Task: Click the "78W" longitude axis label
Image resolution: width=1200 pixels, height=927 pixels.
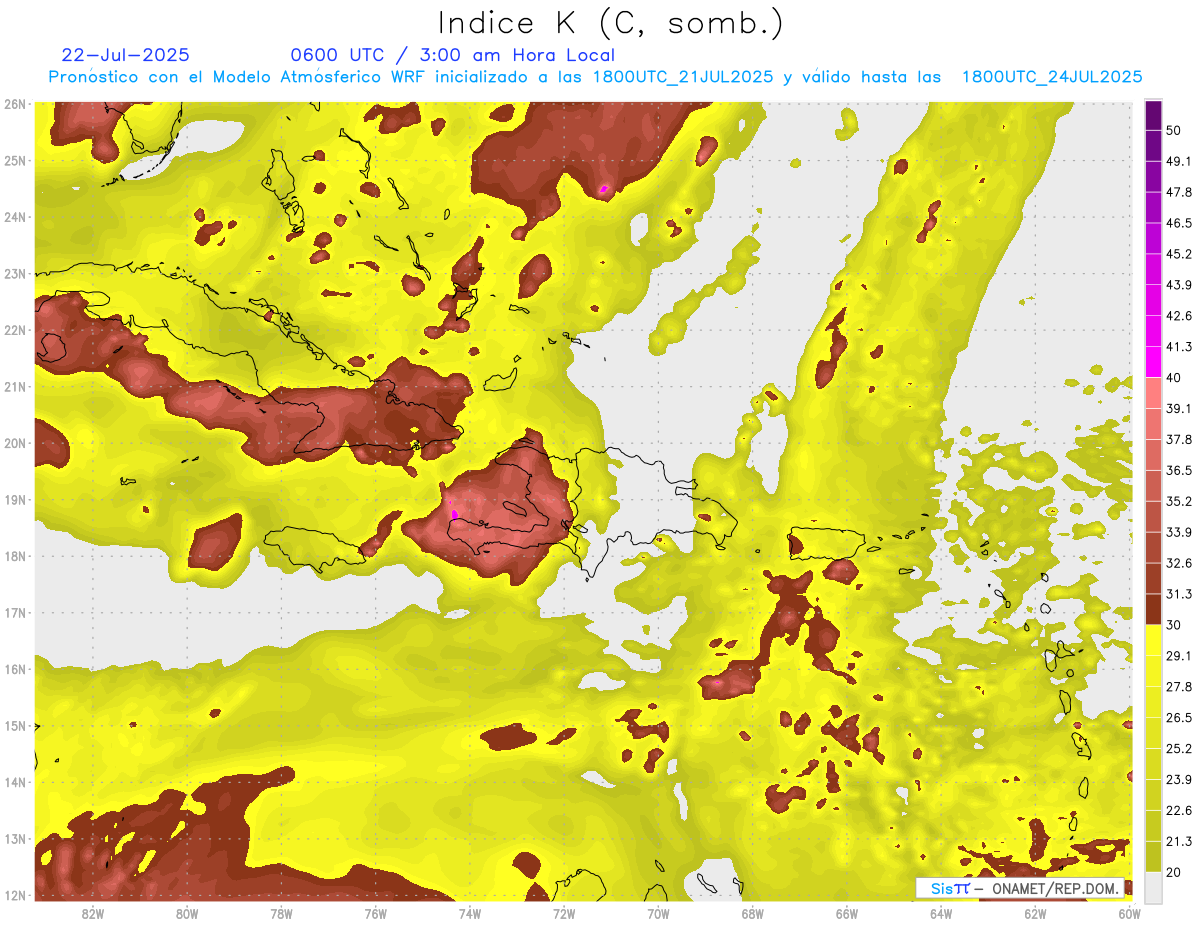Action: (281, 913)
